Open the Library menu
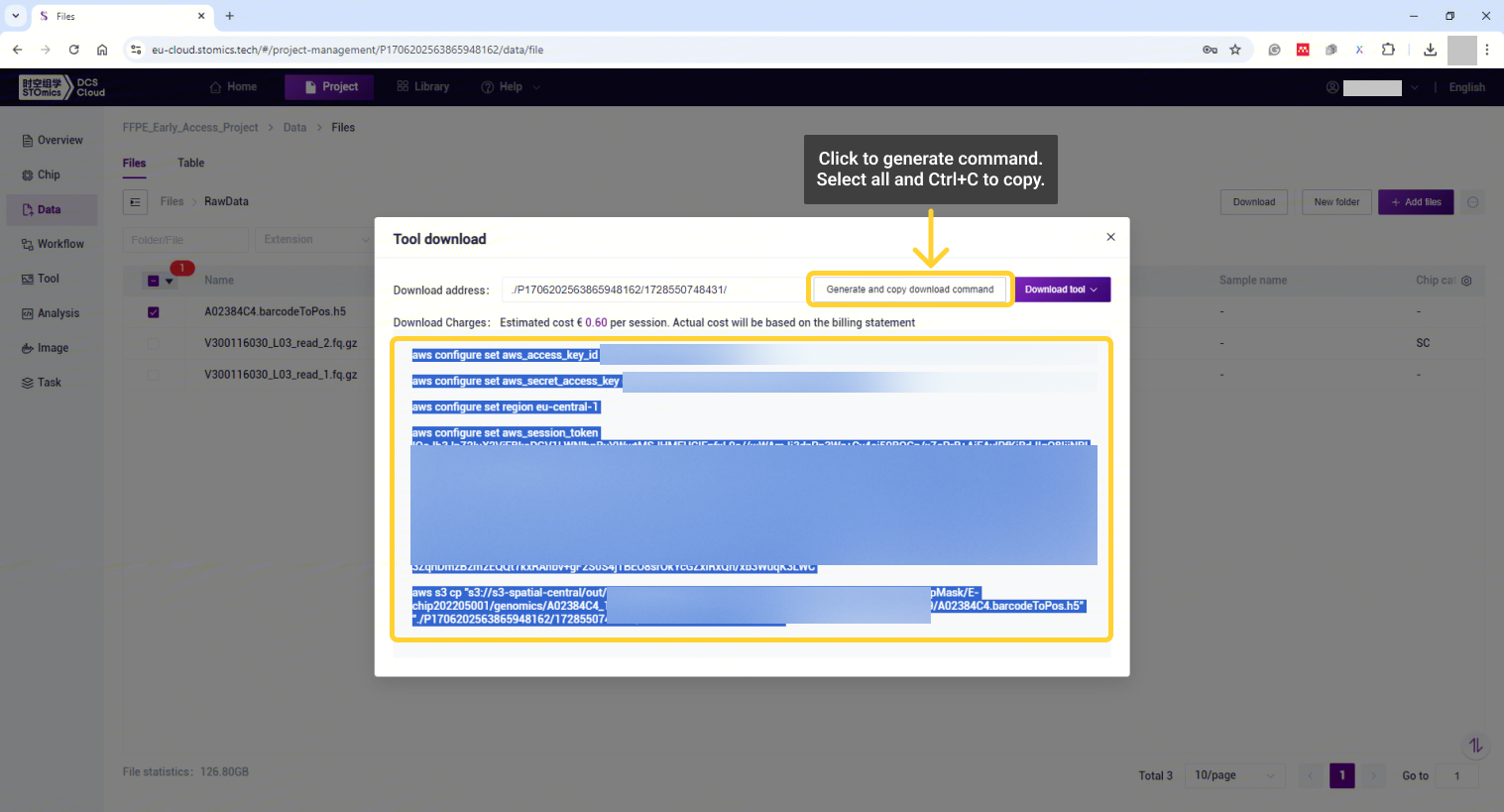 point(423,87)
